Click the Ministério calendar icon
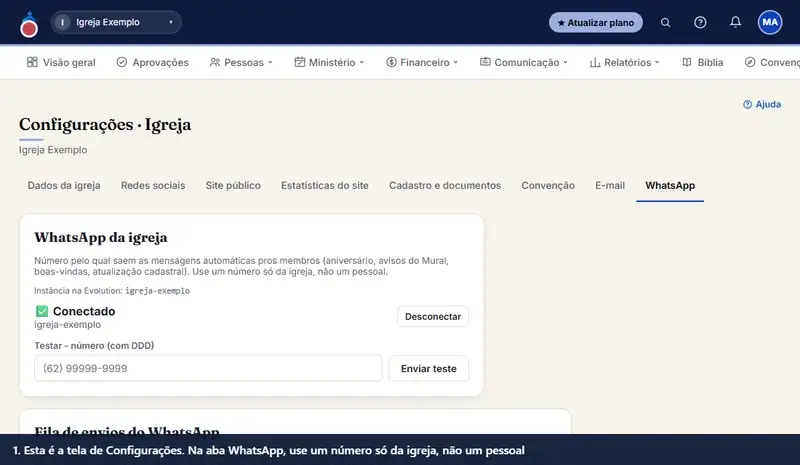The image size is (800, 465). [x=299, y=62]
